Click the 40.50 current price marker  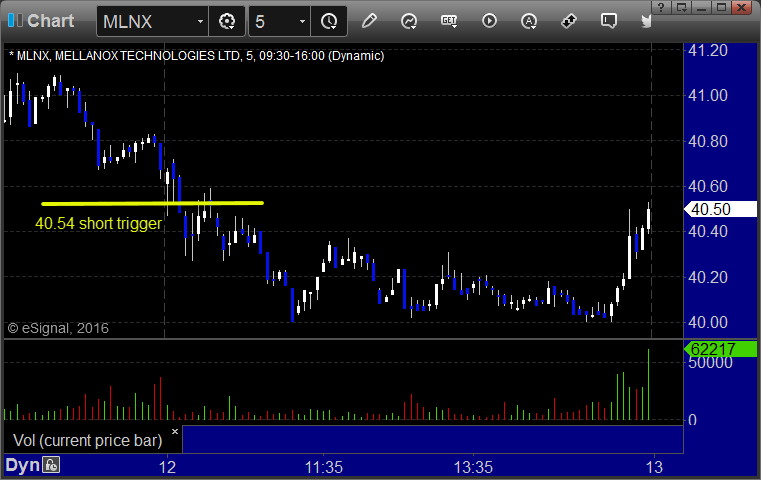(x=720, y=209)
